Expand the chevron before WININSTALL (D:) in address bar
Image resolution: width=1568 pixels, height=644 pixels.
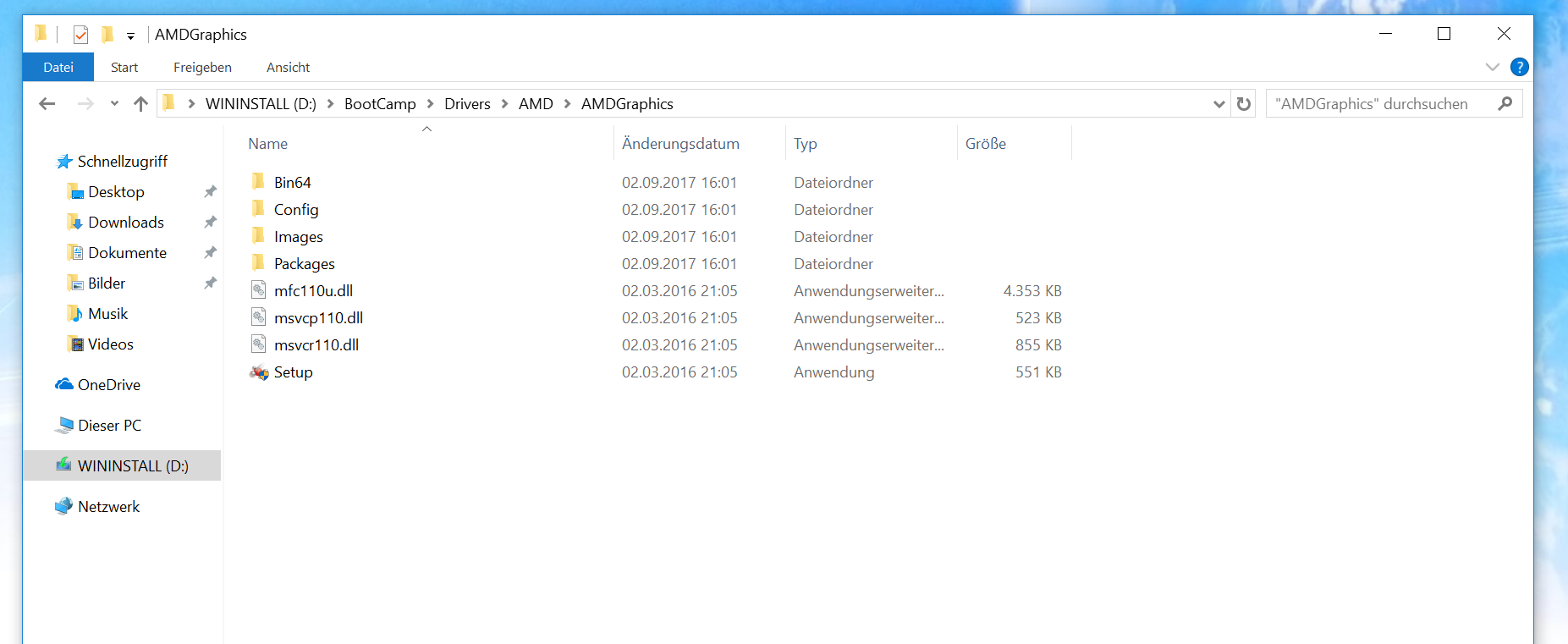coord(191,103)
